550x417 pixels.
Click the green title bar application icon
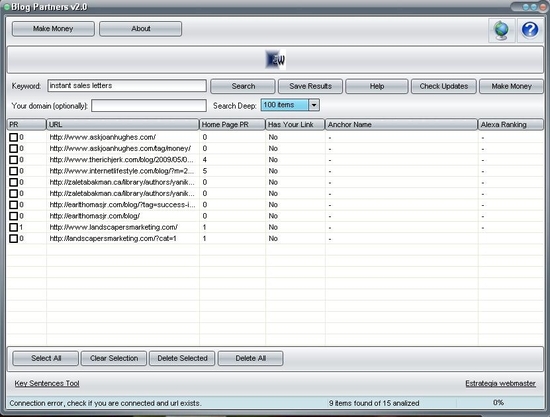[6, 7]
